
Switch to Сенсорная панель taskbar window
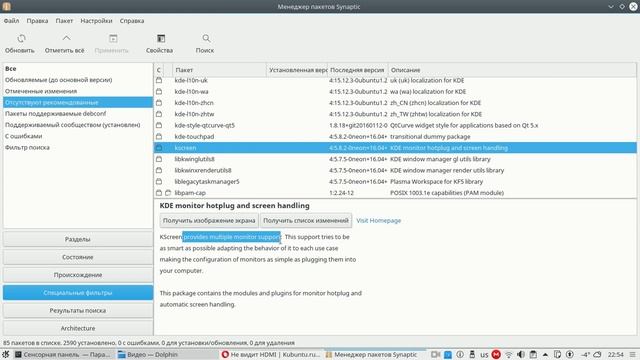tap(64, 354)
